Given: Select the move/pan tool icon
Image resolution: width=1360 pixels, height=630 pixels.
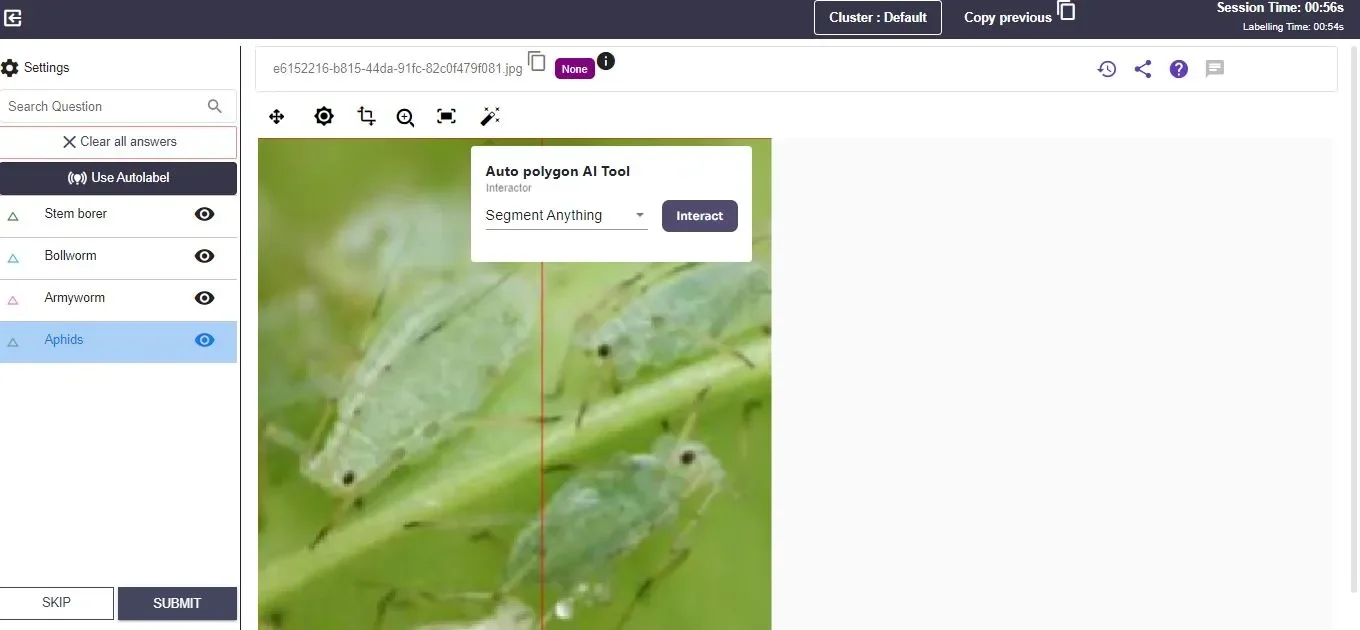Looking at the screenshot, I should 277,117.
